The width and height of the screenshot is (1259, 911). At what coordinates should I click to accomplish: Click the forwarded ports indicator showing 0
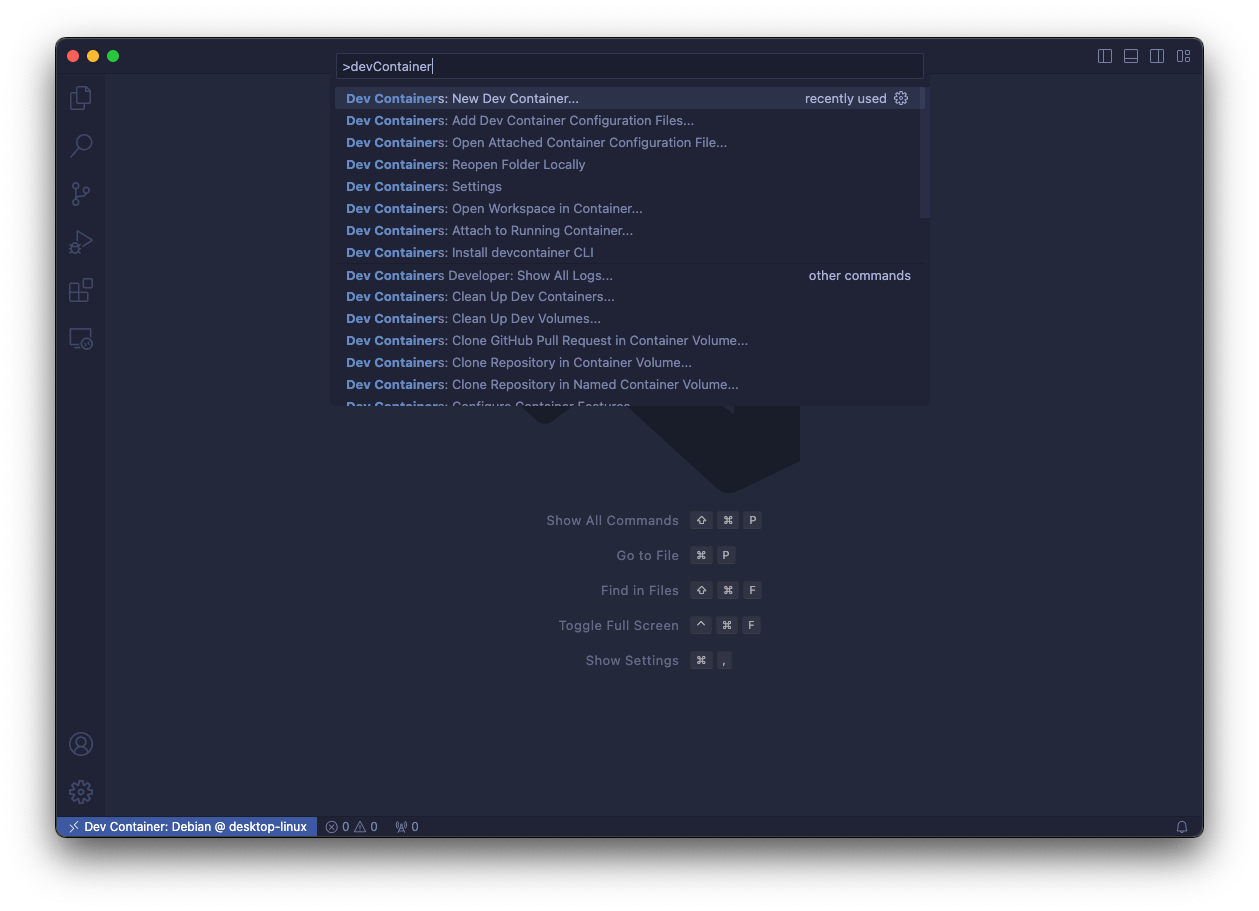click(x=407, y=827)
